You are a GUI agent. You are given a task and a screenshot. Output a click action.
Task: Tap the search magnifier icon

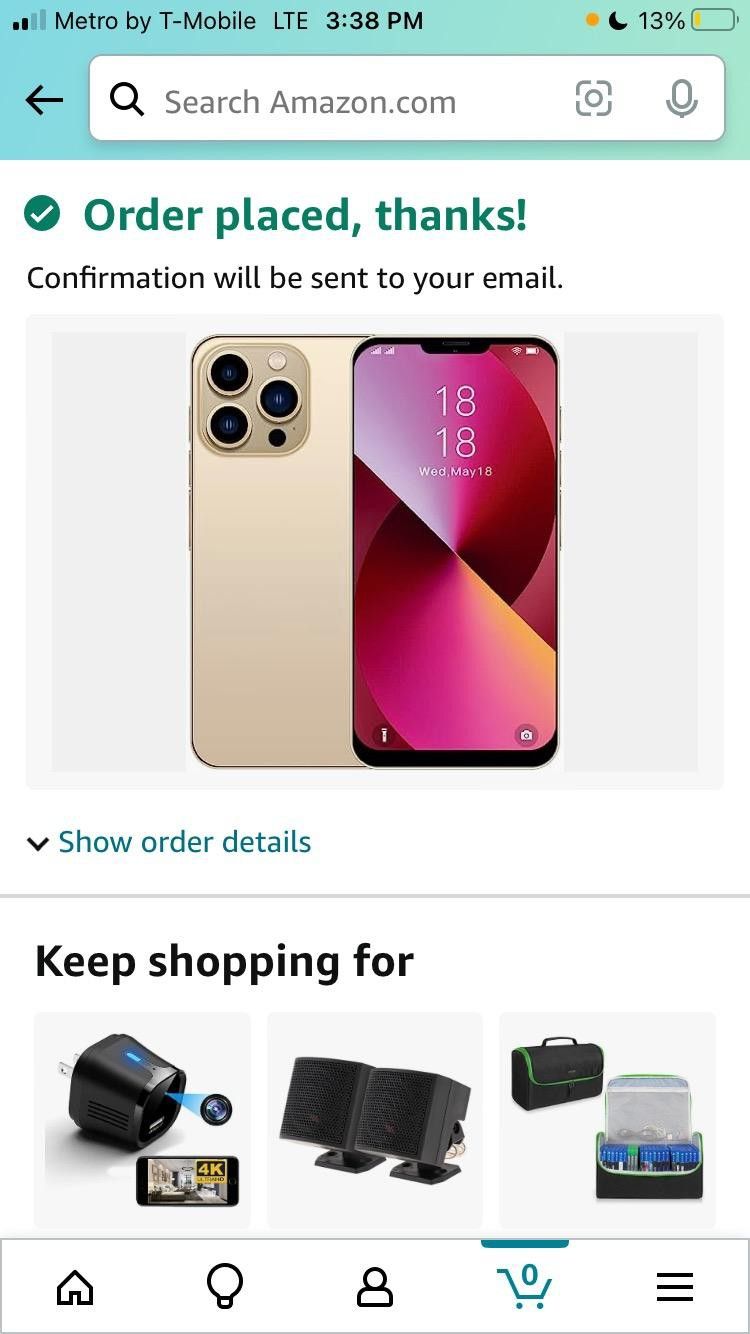pos(127,100)
